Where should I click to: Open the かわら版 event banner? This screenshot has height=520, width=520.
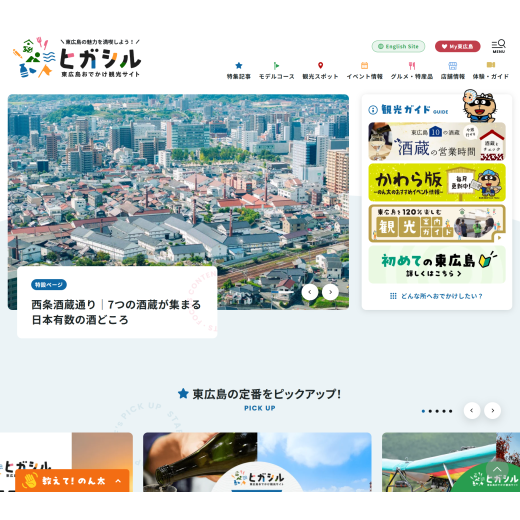tap(437, 182)
